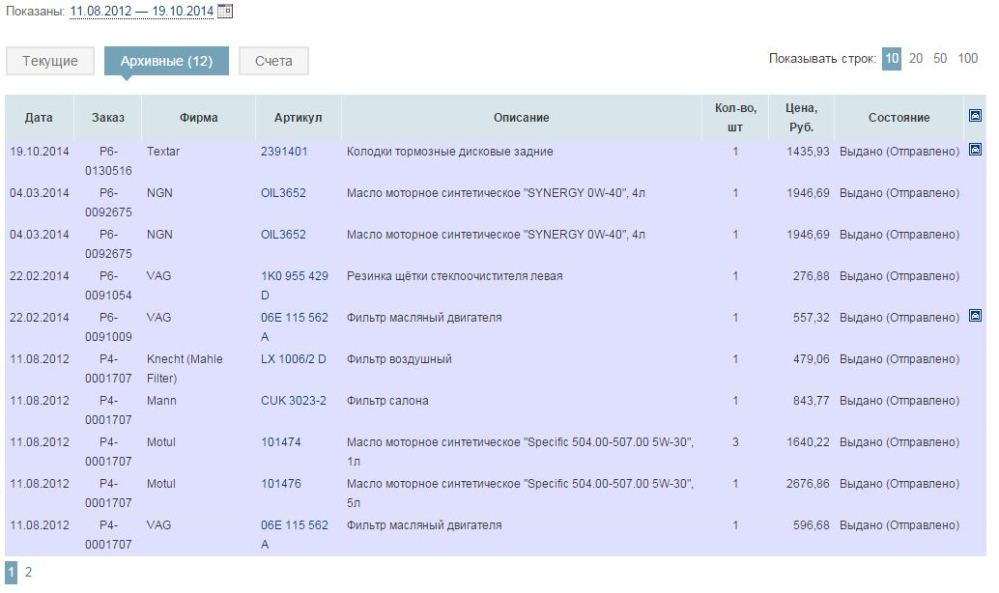Click article number 101474

click(280, 442)
